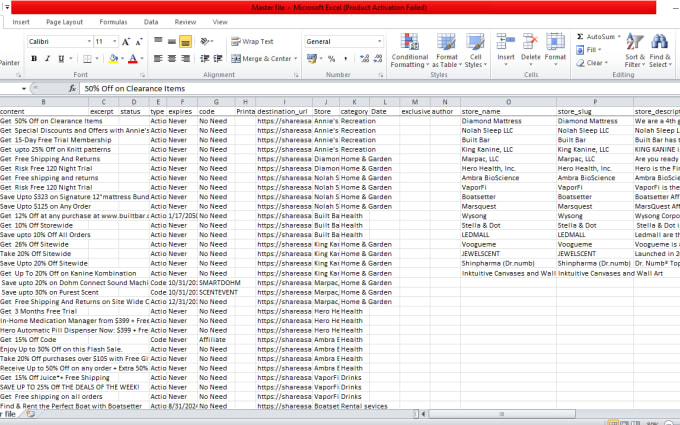Image resolution: width=680 pixels, height=425 pixels.
Task: Expand the underline style dropdown arrow
Action: click(x=71, y=59)
